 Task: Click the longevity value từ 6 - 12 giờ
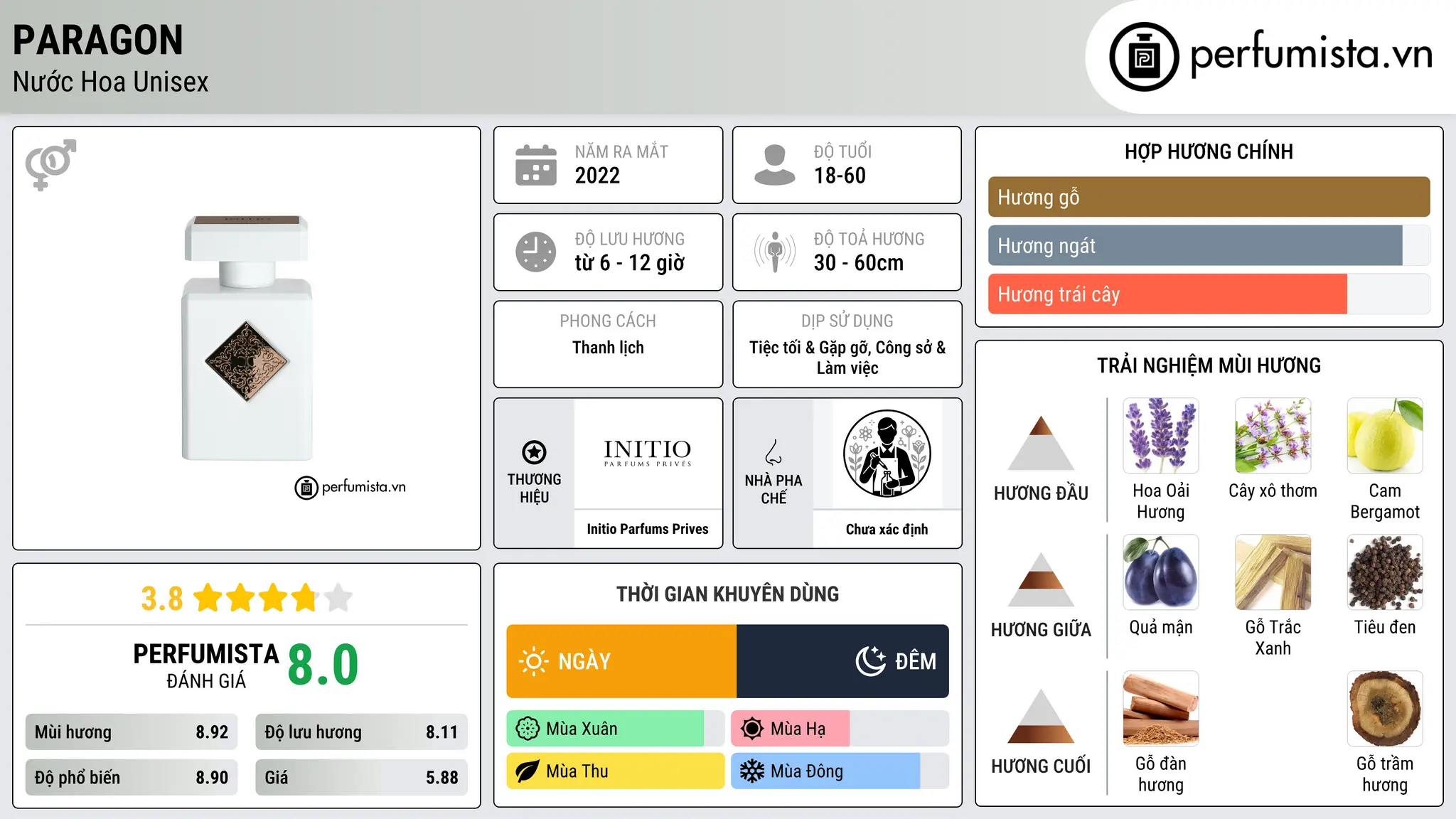coord(630,263)
